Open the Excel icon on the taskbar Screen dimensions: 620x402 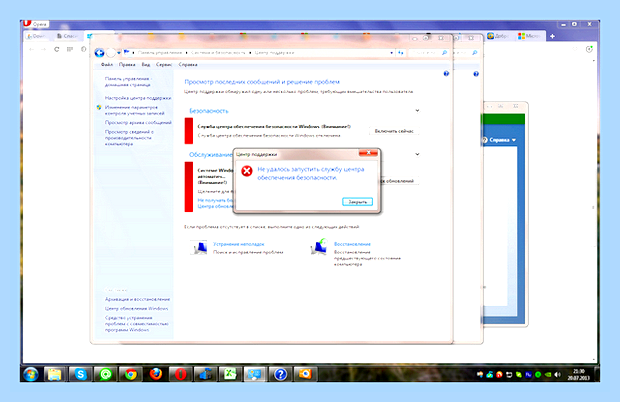(230, 374)
